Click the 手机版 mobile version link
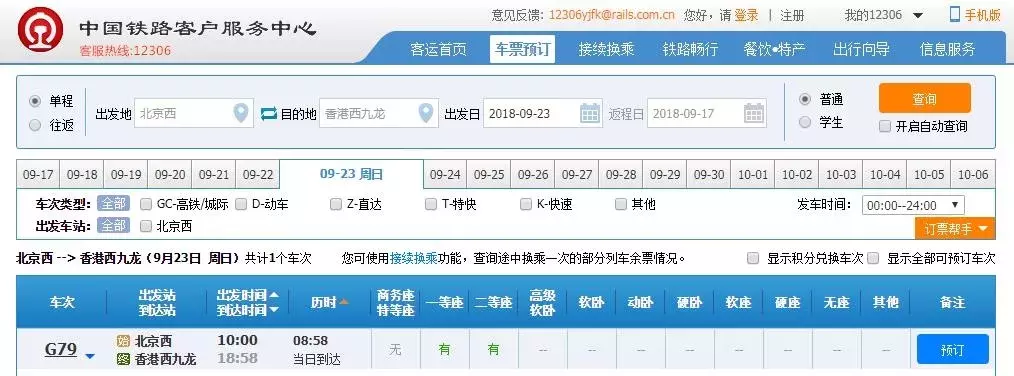Screen dimensions: 1014x376 [x=982, y=15]
